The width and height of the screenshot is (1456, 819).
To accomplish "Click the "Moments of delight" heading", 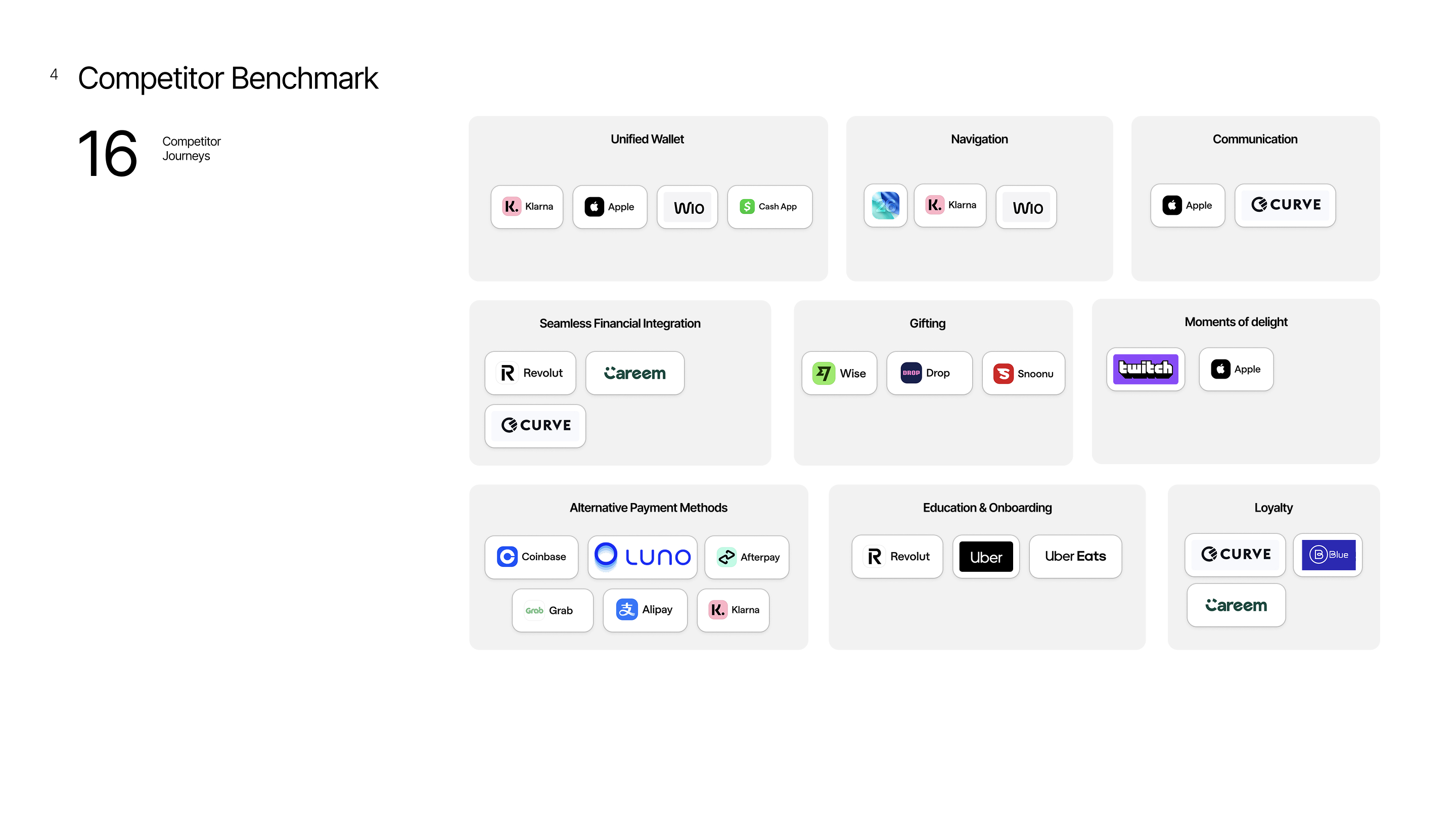I will (x=1236, y=322).
